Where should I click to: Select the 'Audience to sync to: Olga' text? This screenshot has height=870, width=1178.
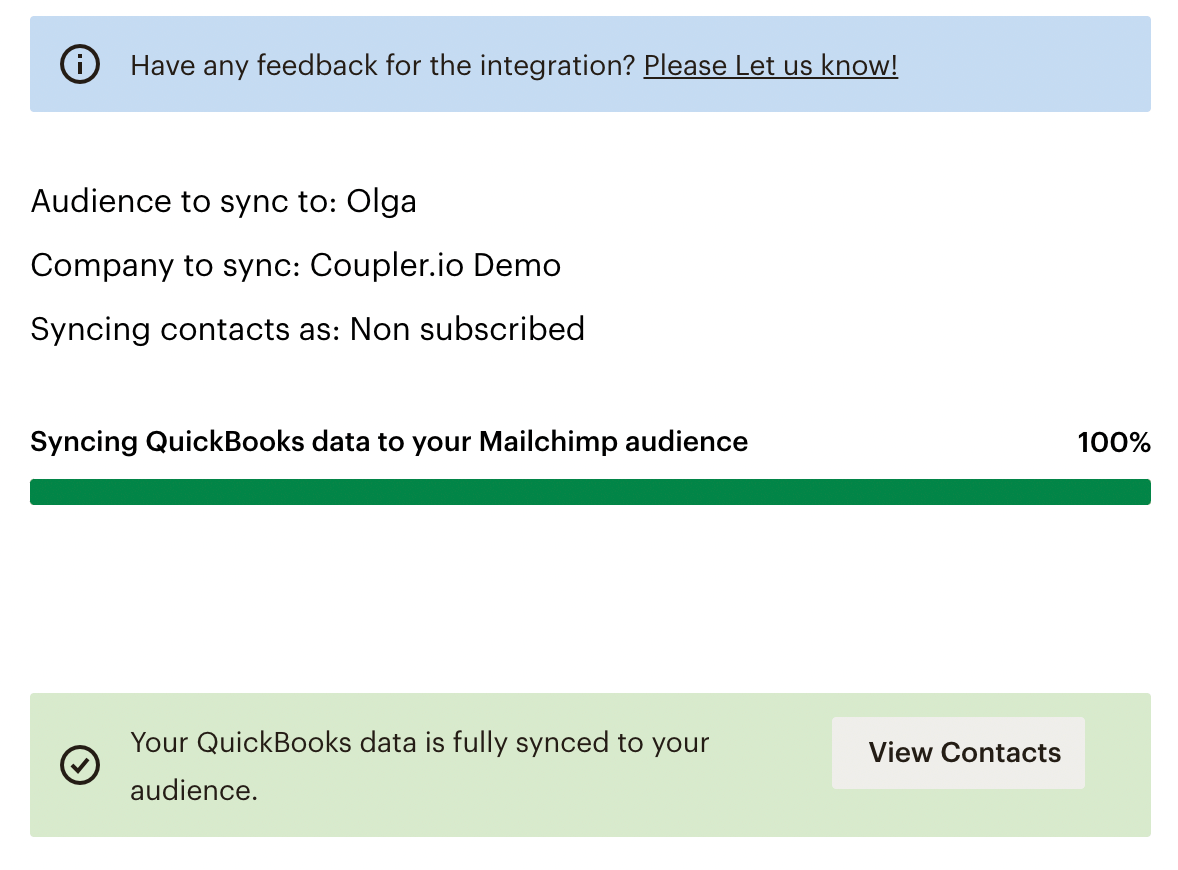pos(224,201)
